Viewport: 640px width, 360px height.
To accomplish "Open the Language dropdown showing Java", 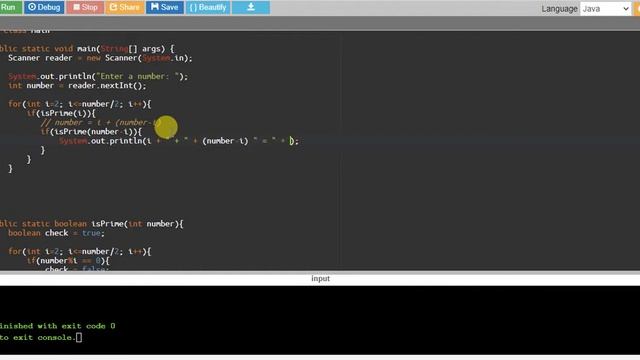I will pos(605,9).
